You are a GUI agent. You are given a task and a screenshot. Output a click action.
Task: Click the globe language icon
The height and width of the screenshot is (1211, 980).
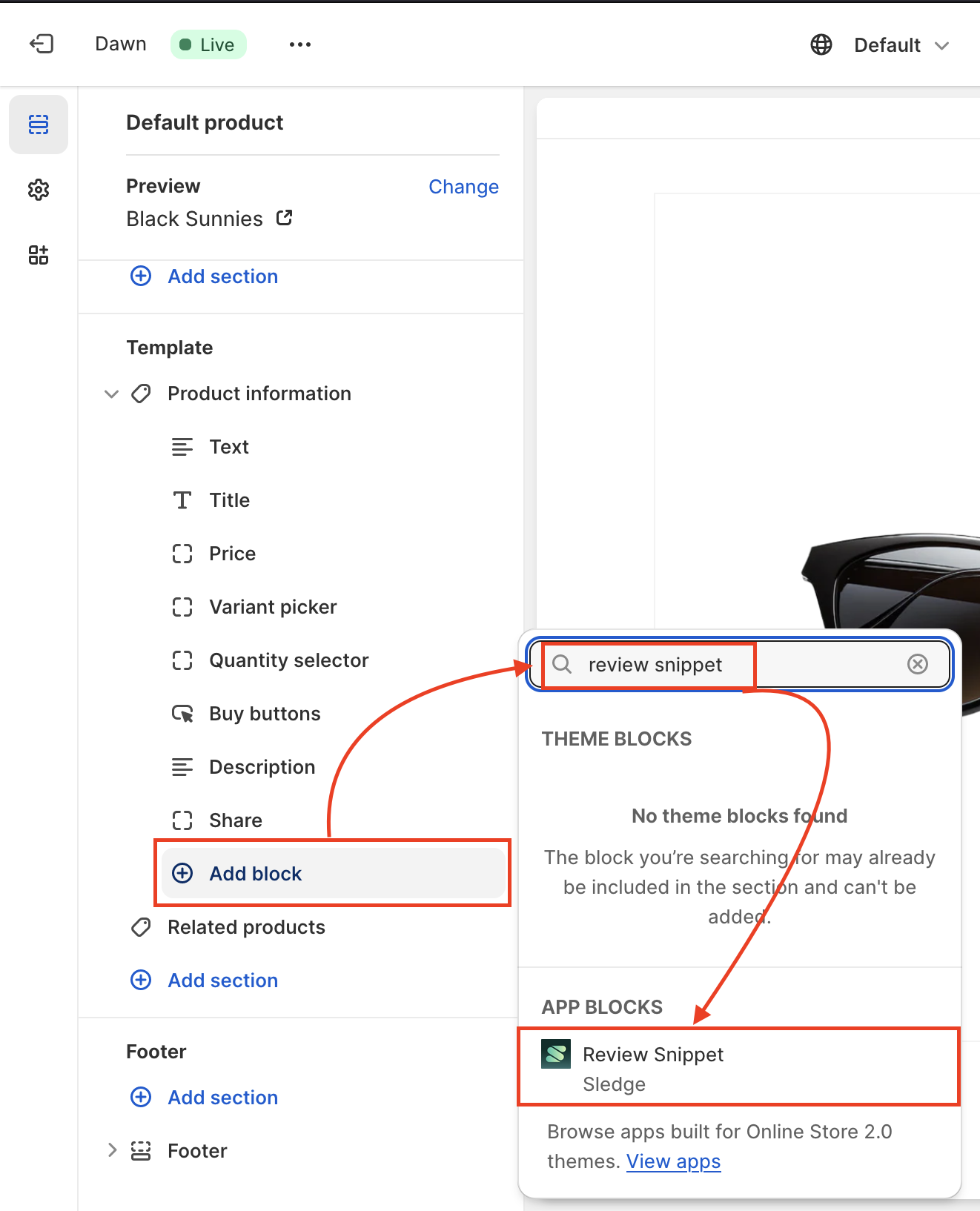[821, 44]
